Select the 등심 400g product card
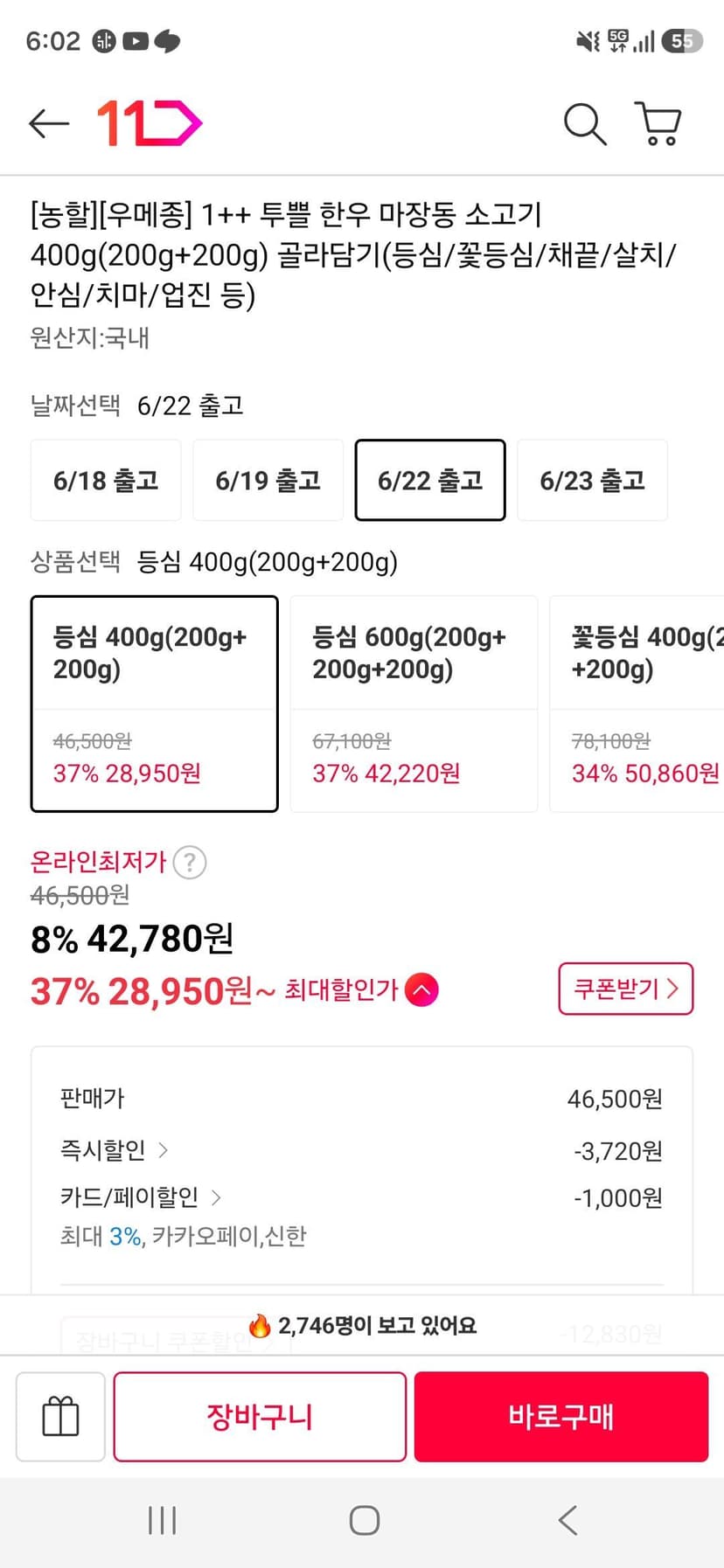This screenshot has width=724, height=1568. point(155,704)
